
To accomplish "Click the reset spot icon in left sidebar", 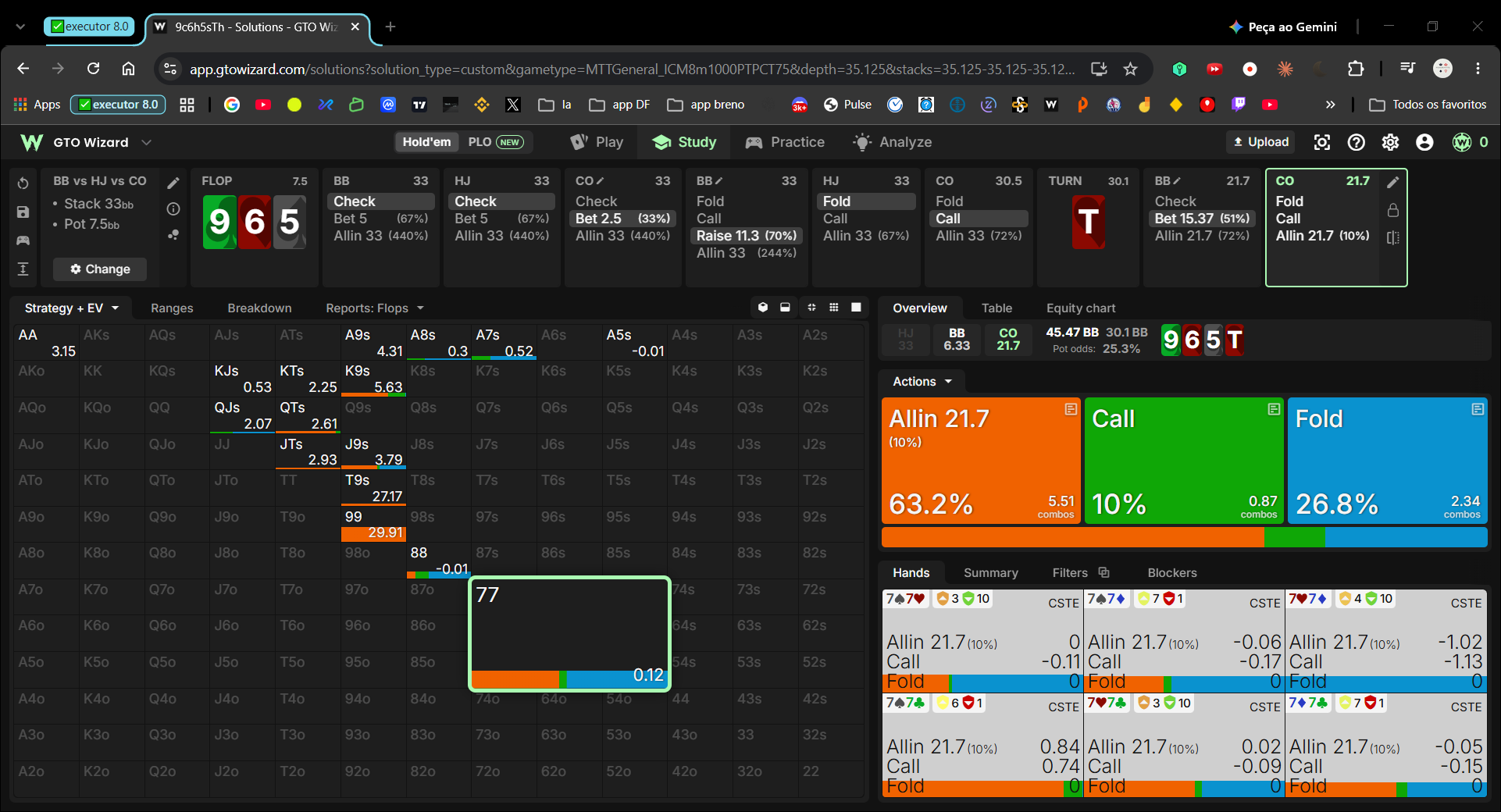I will [23, 183].
